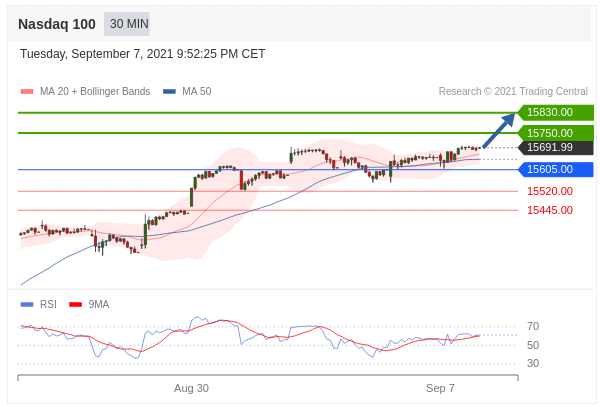Image resolution: width=600 pixels, height=407 pixels.
Task: Toggle the MA 20 + Bollinger Bands legend label
Action: (x=95, y=92)
